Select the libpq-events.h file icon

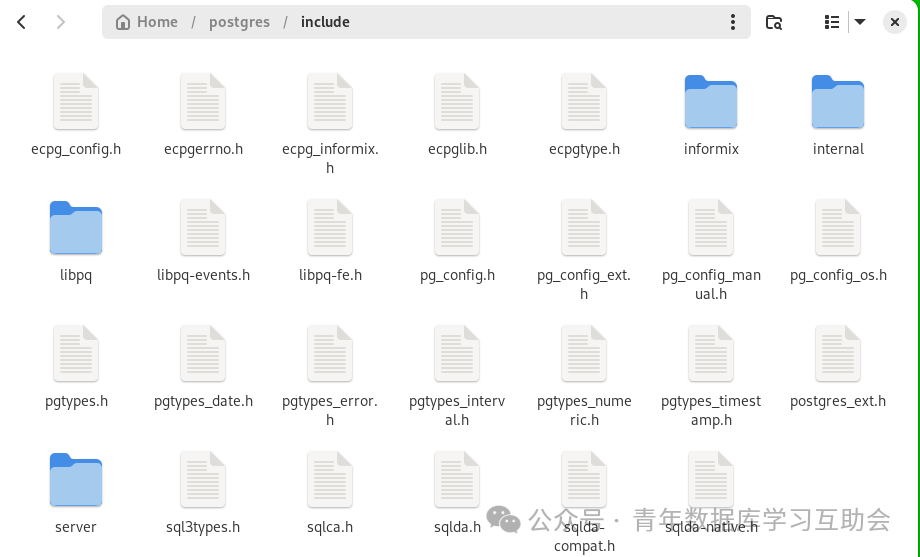(x=203, y=228)
